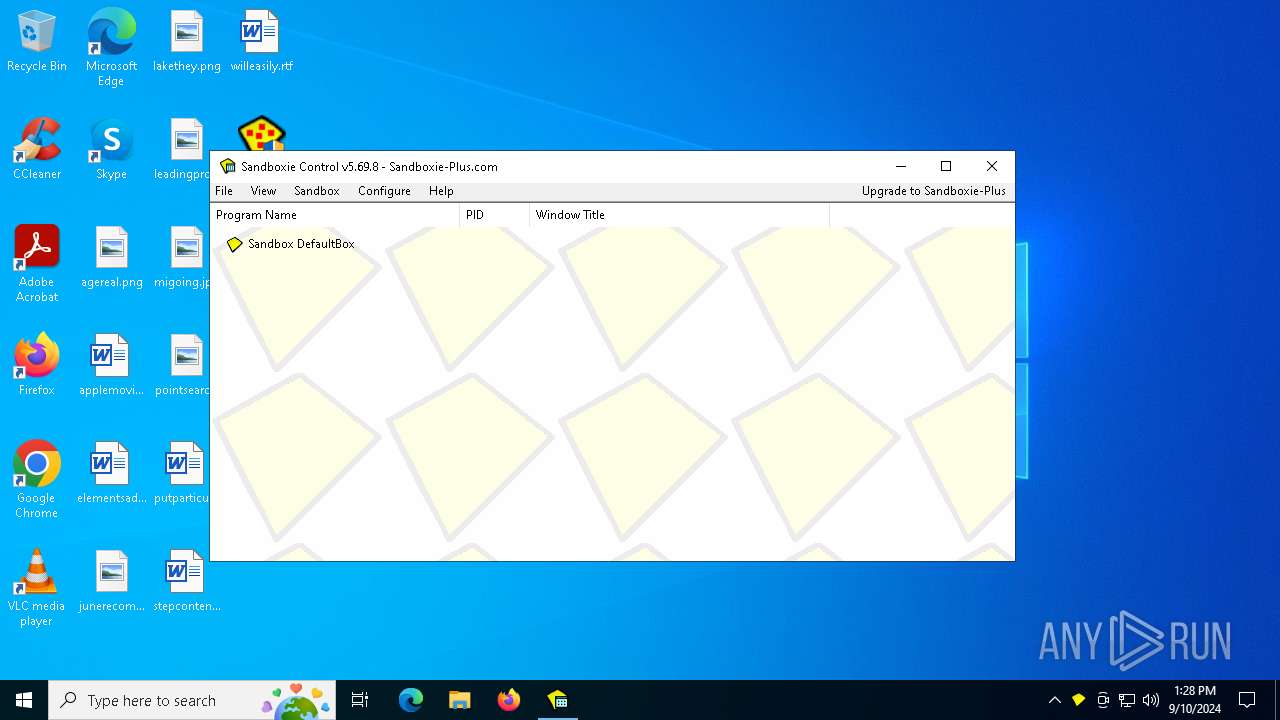
Task: Sort by PID column header
Action: point(494,215)
